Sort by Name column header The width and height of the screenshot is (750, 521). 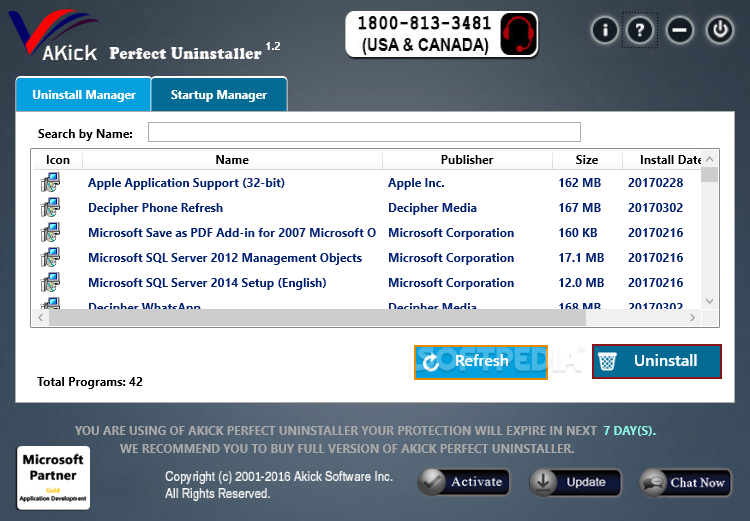(232, 160)
